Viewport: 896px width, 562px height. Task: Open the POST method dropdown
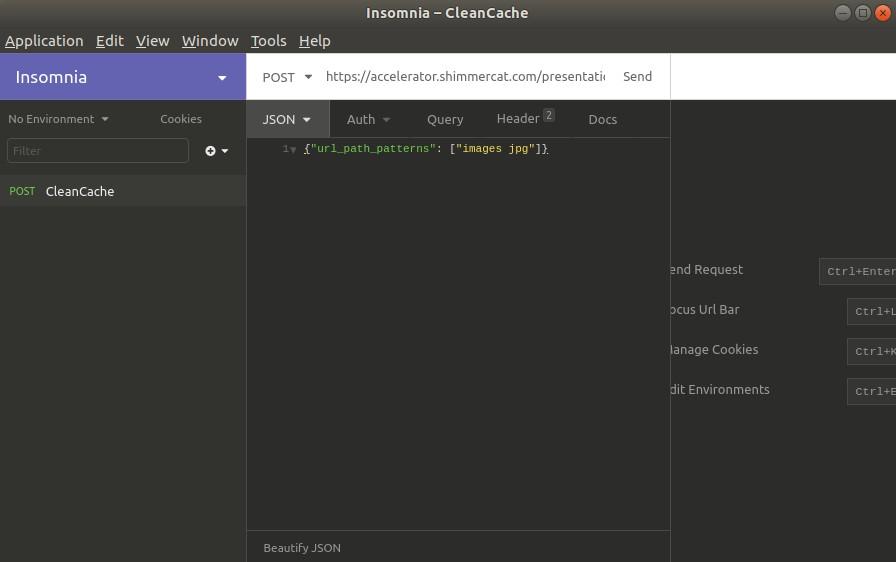[x=287, y=77]
